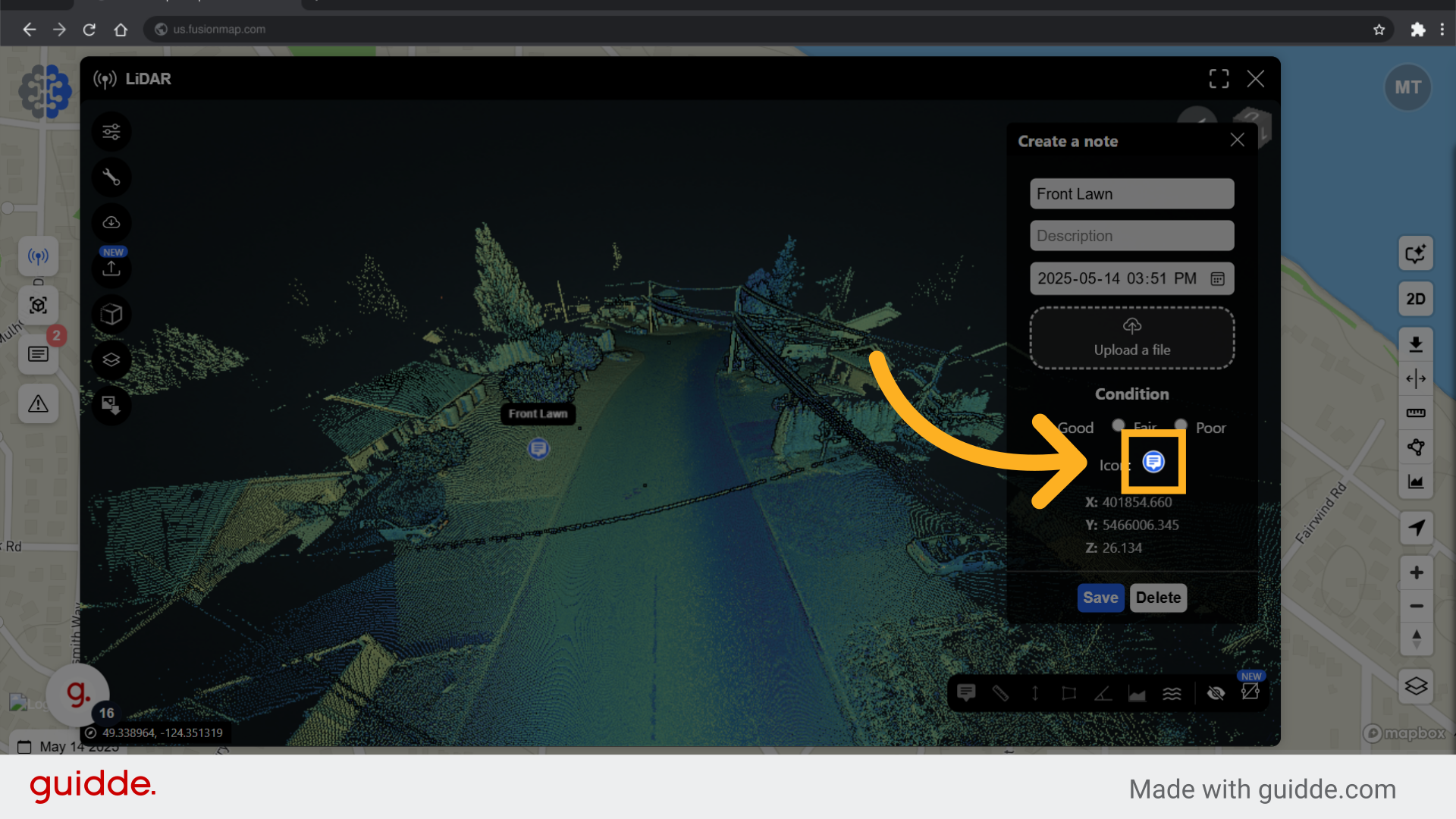Select the polygon area tool

click(1068, 692)
